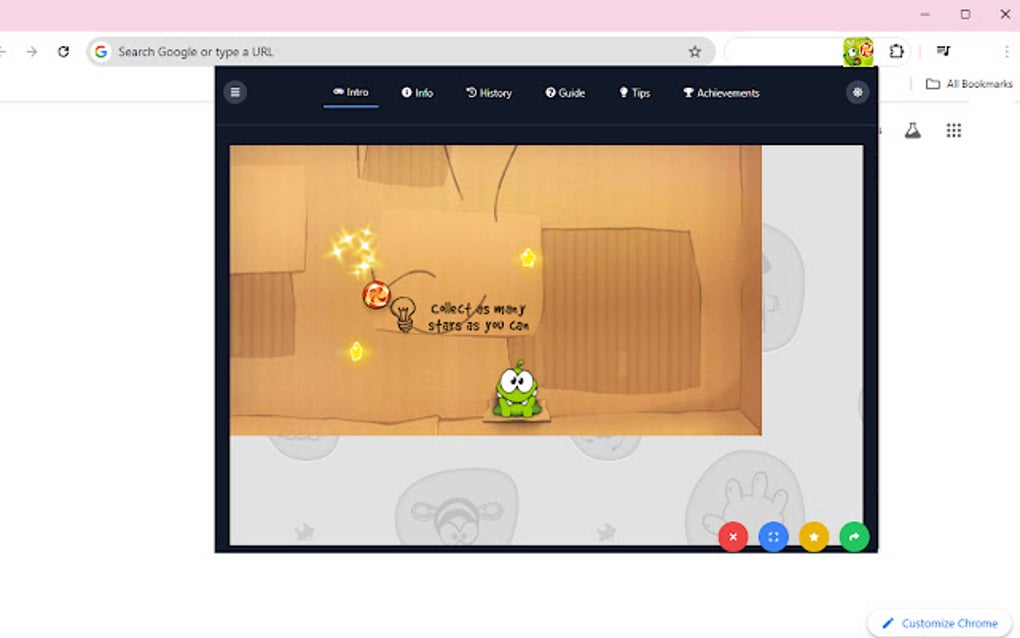Open popup settings gear icon
Image resolution: width=1020 pixels, height=638 pixels.
click(x=857, y=92)
